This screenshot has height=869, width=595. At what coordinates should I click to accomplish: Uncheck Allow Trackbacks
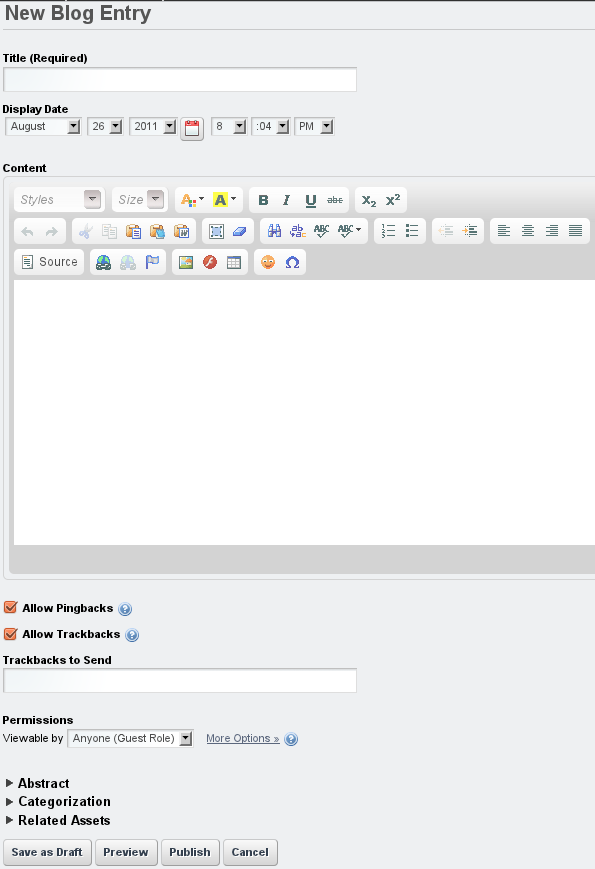tap(11, 633)
